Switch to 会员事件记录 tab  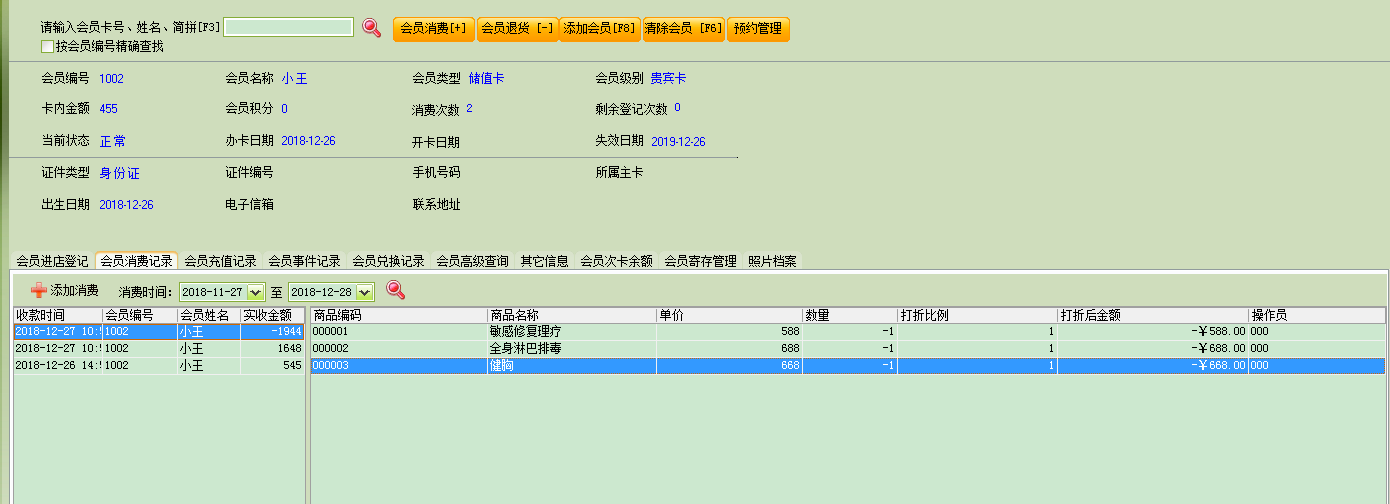point(305,261)
